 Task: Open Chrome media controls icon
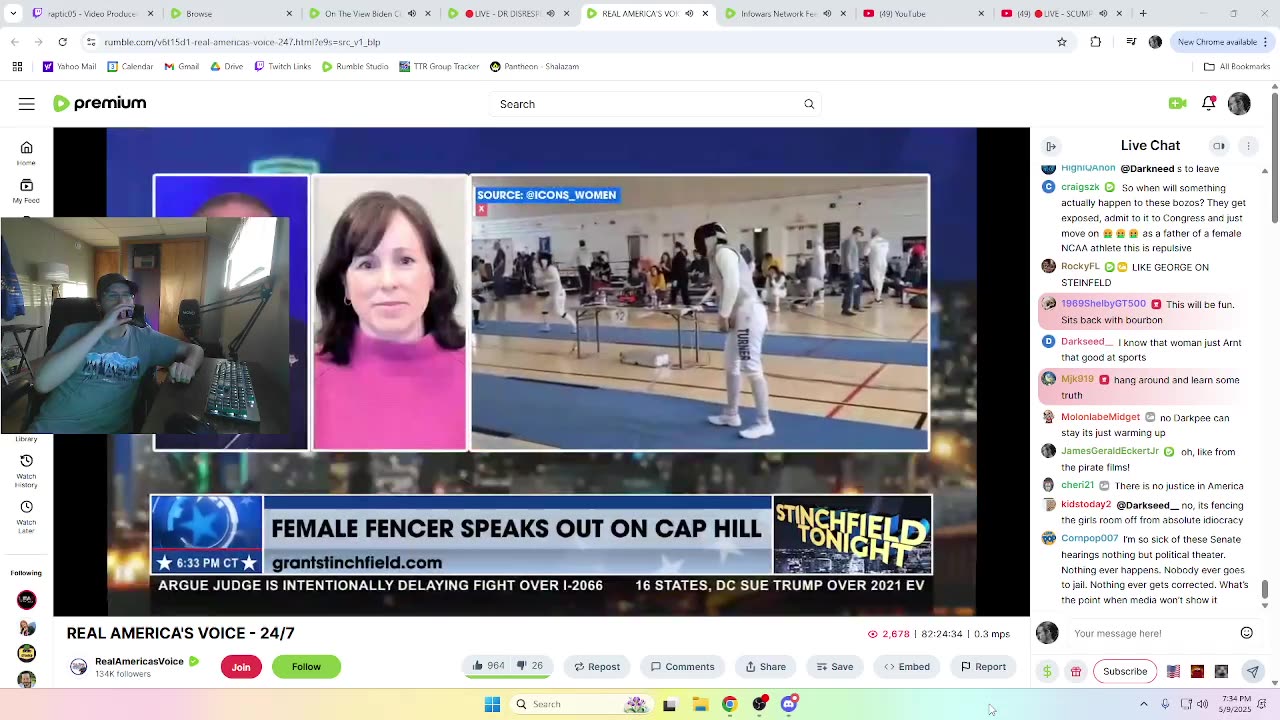click(x=1131, y=42)
